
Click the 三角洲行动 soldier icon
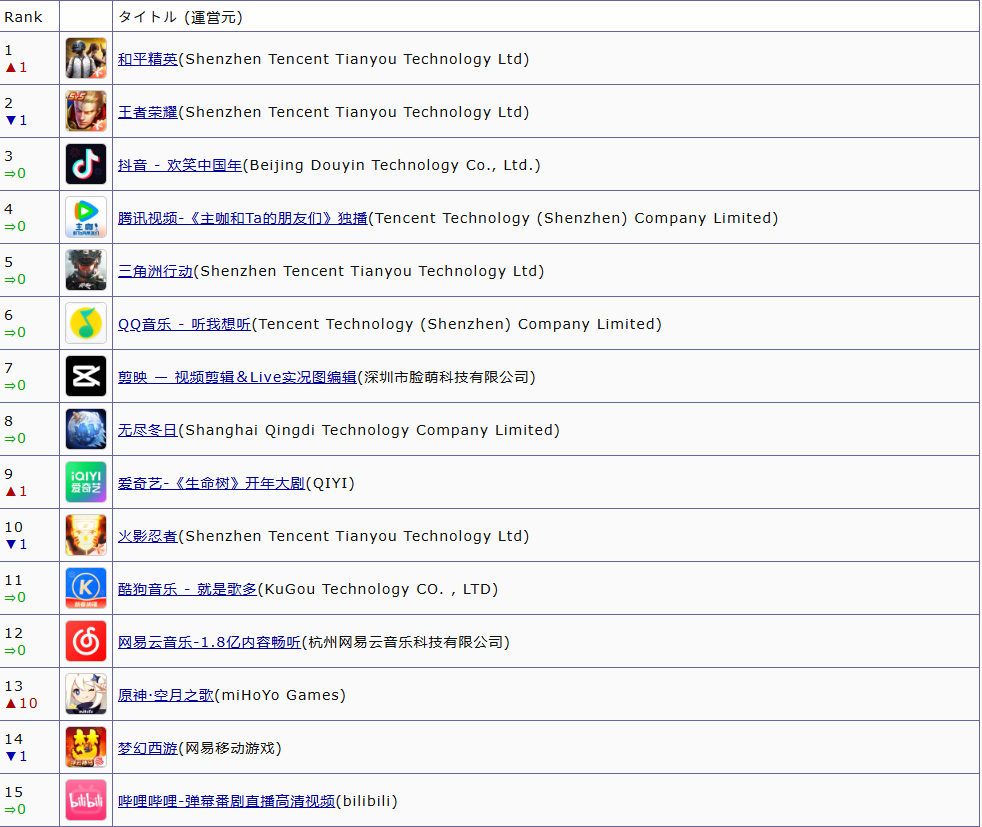pos(86,270)
